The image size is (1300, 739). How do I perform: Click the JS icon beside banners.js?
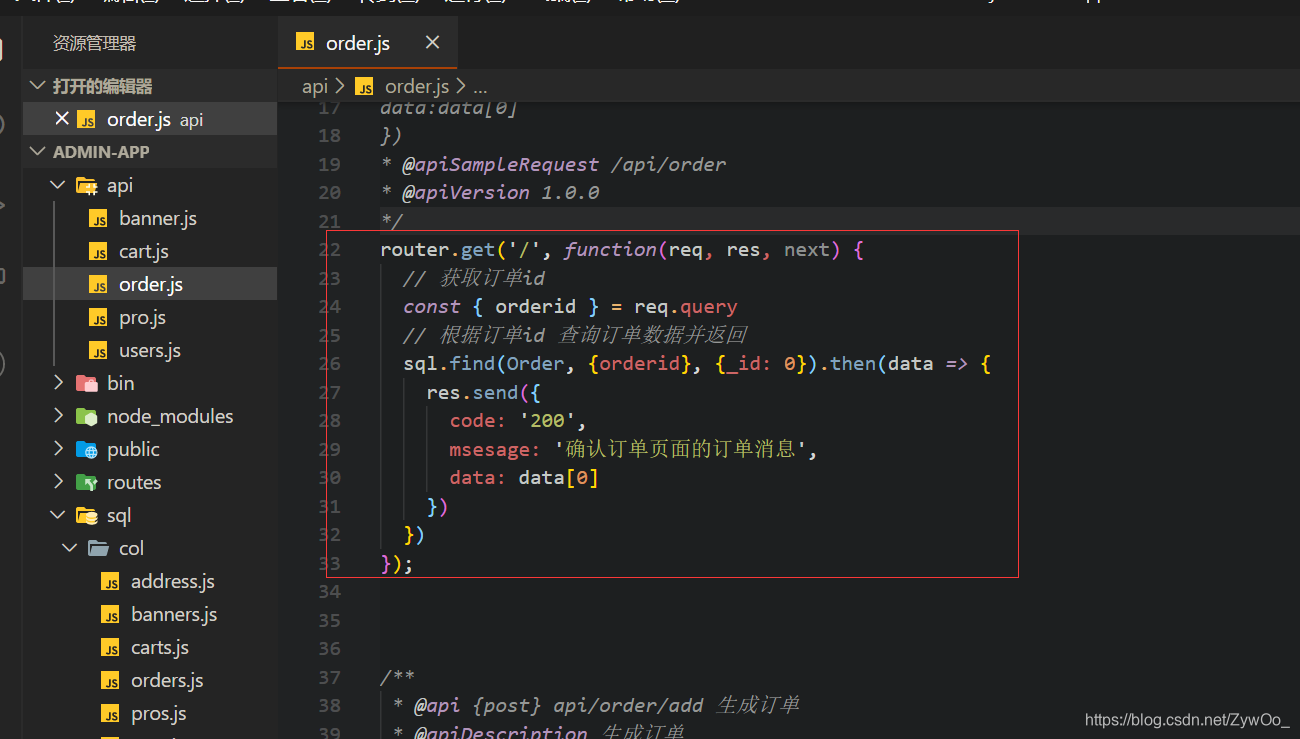click(x=111, y=615)
